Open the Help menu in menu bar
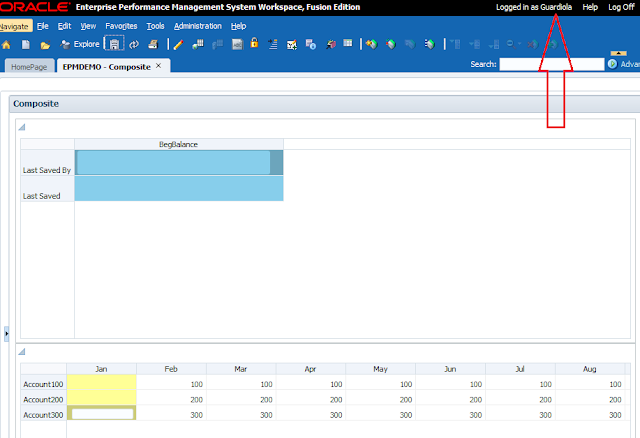 [x=238, y=26]
